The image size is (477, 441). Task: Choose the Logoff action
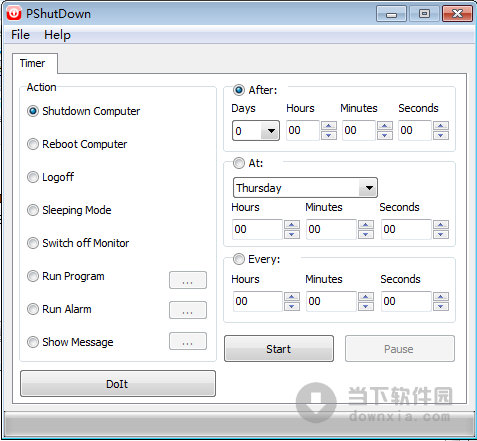[x=50, y=177]
